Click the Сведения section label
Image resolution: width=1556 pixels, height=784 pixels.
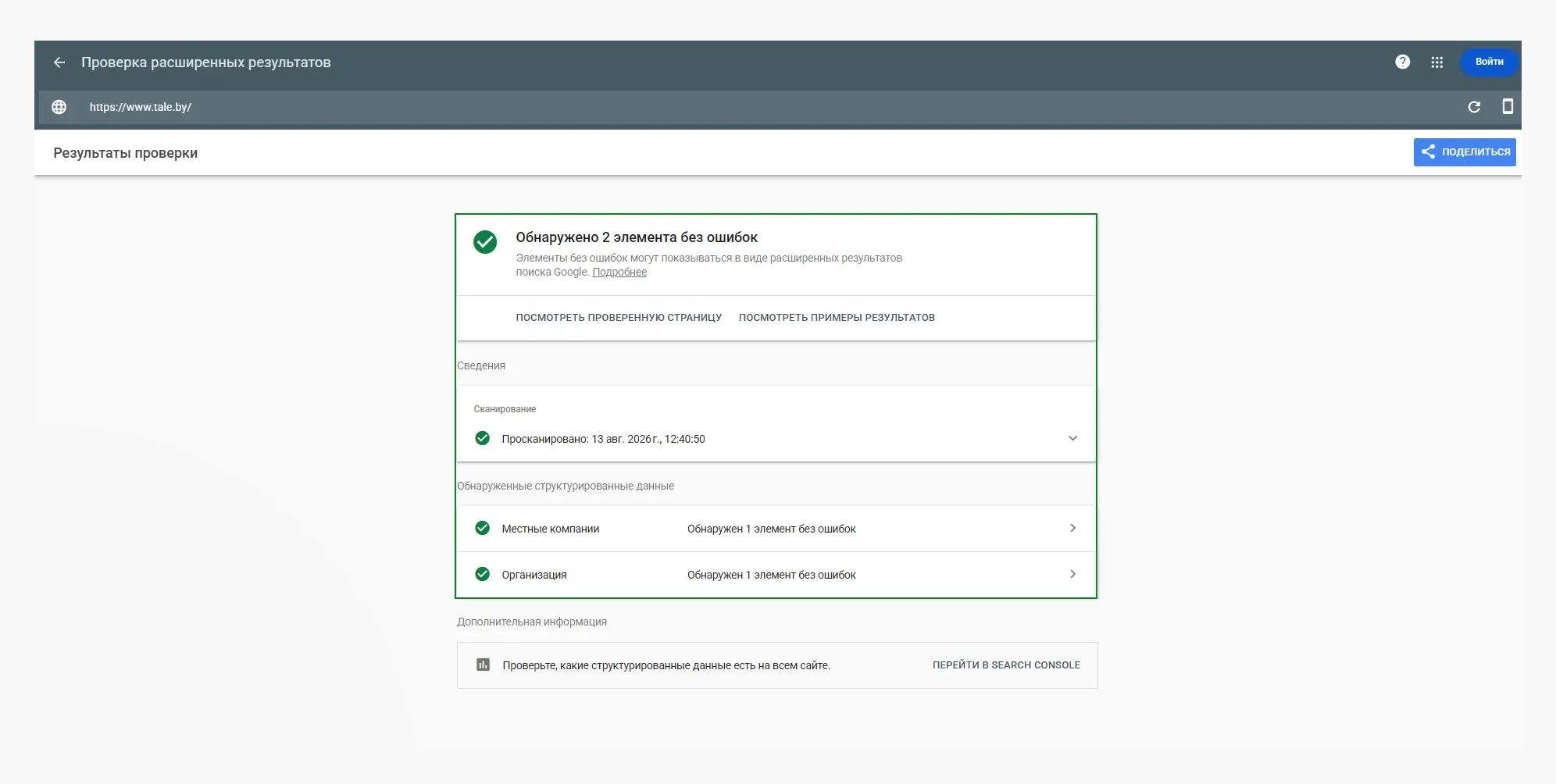click(x=481, y=365)
